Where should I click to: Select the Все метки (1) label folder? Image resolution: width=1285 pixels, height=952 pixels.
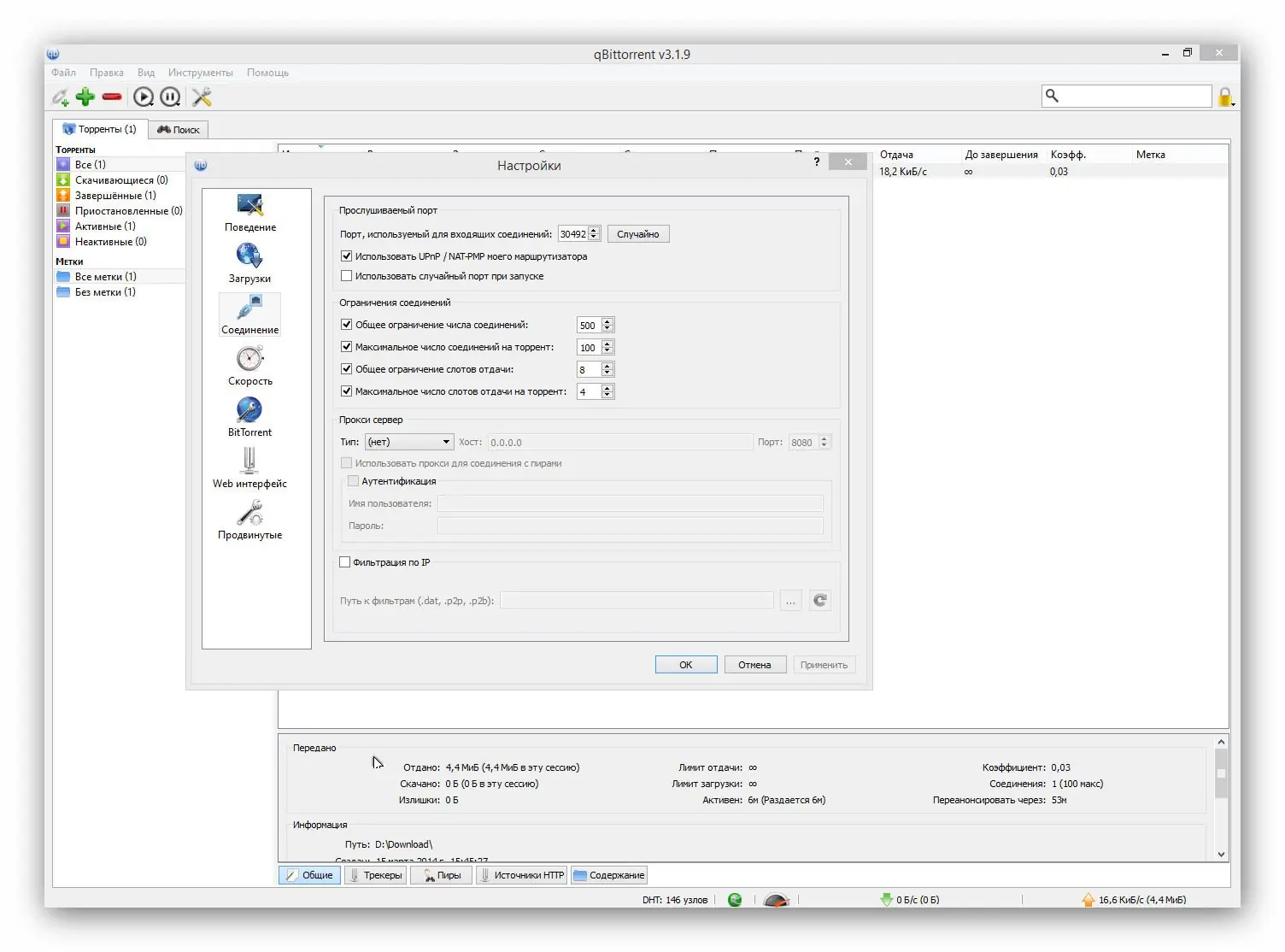click(x=120, y=276)
